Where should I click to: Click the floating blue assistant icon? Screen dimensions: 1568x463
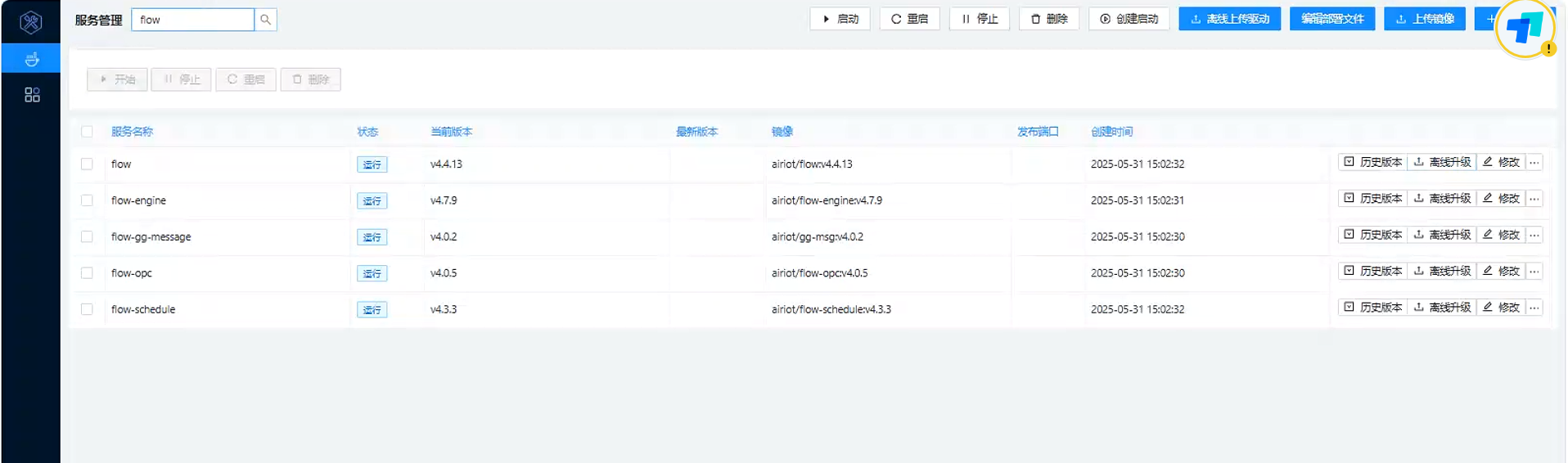coord(1525,29)
